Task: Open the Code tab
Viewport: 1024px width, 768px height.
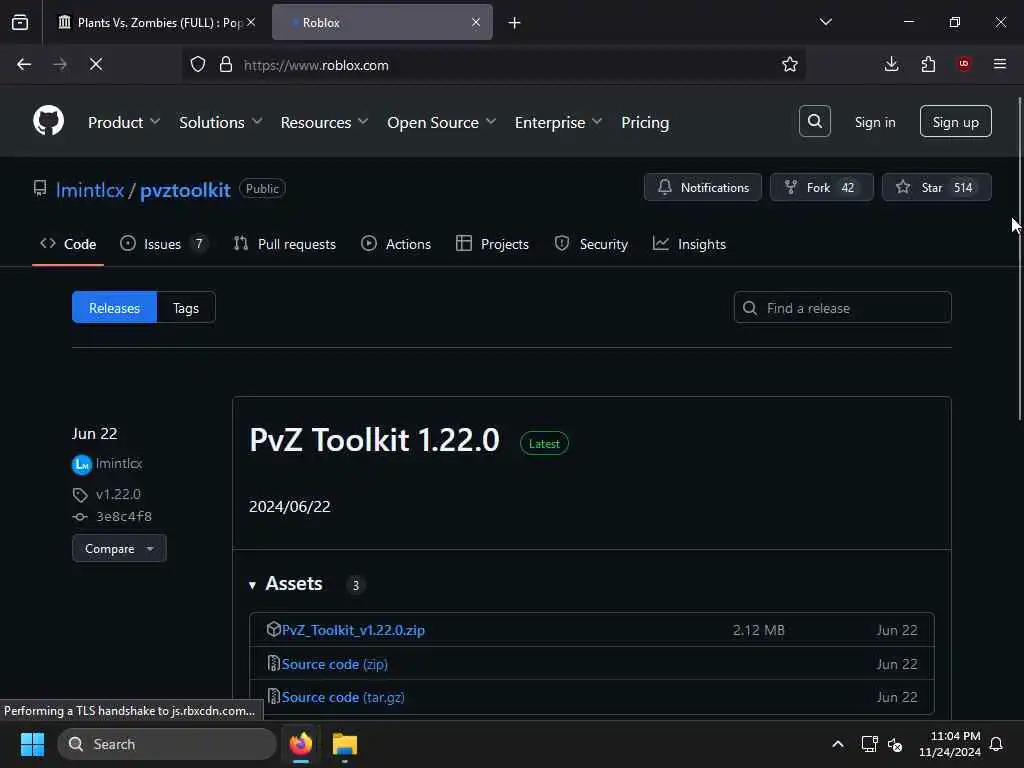Action: pos(68,244)
